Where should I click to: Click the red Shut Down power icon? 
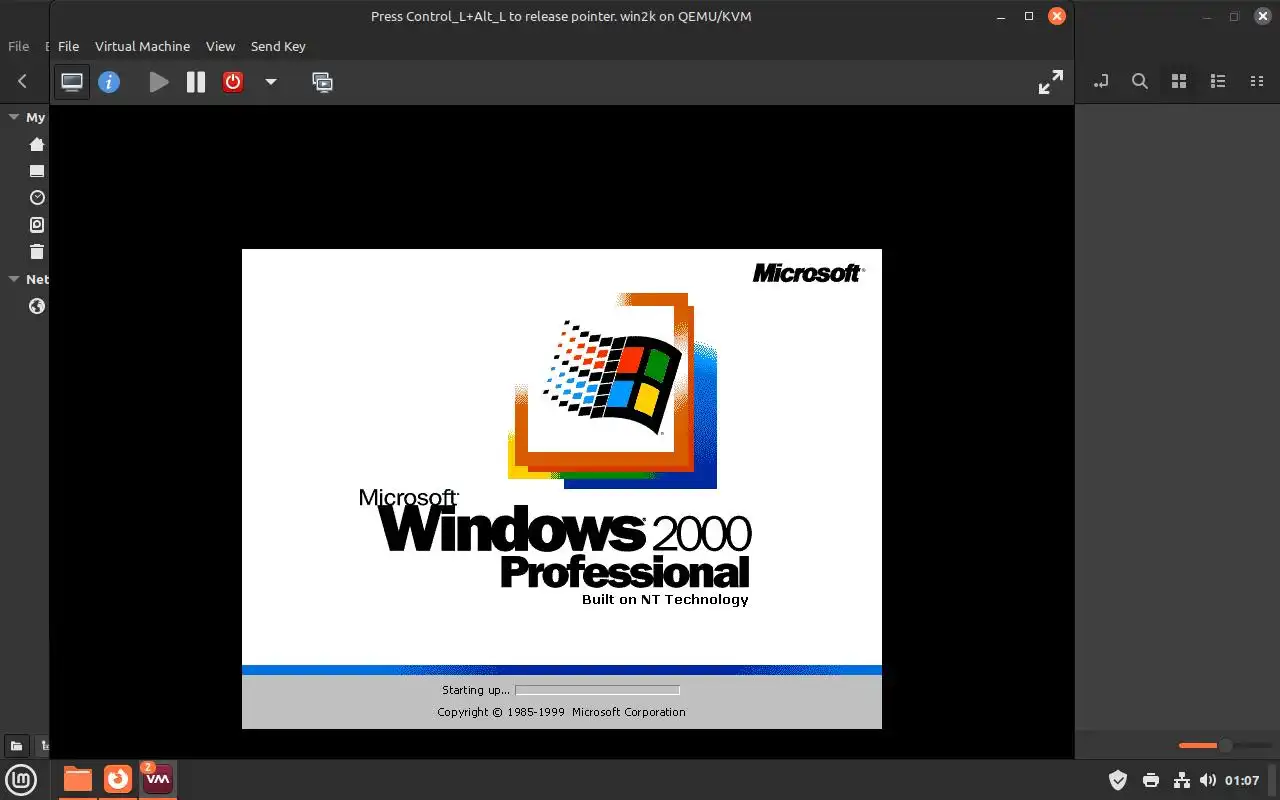pyautogui.click(x=233, y=82)
